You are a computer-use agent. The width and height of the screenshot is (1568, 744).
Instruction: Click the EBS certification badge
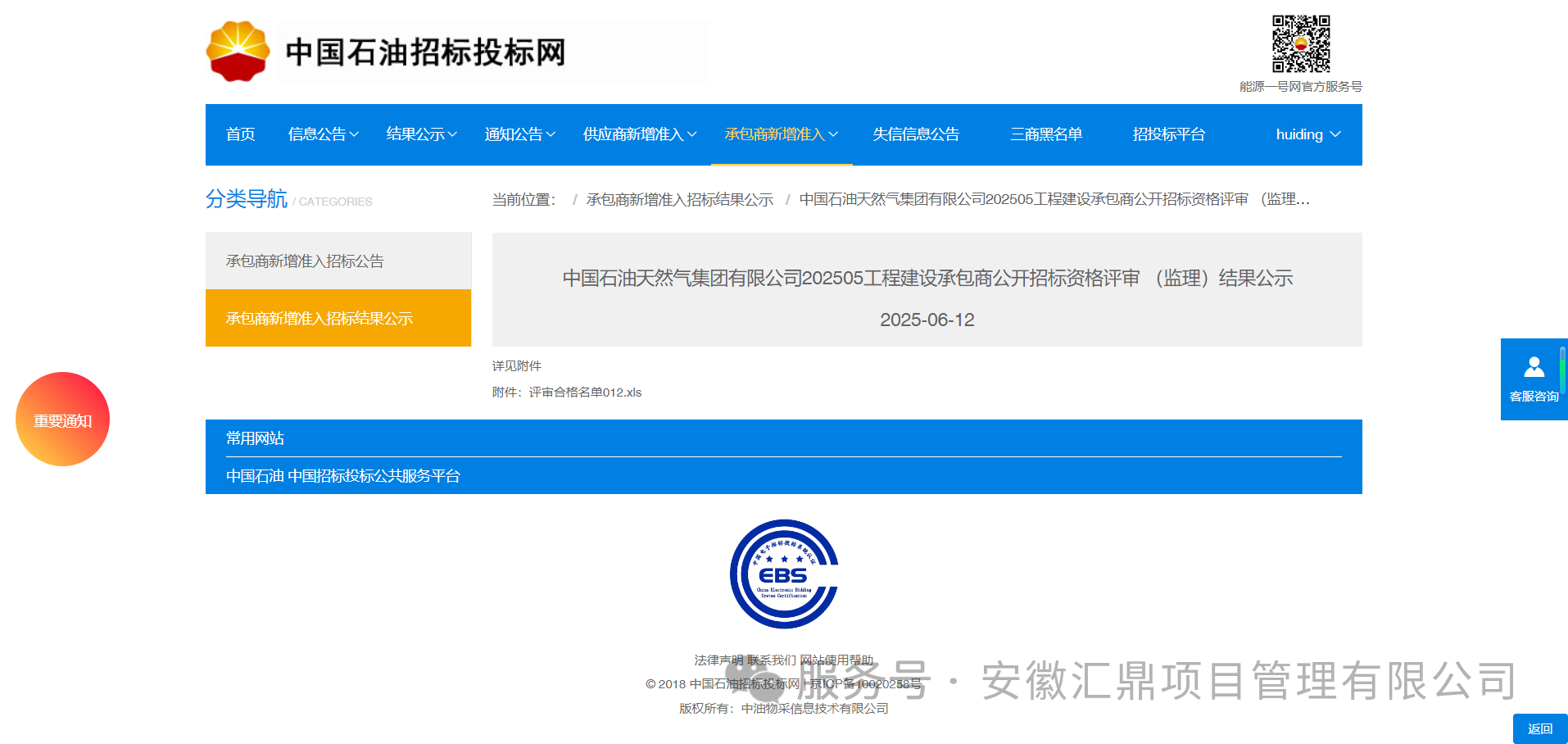coord(784,574)
